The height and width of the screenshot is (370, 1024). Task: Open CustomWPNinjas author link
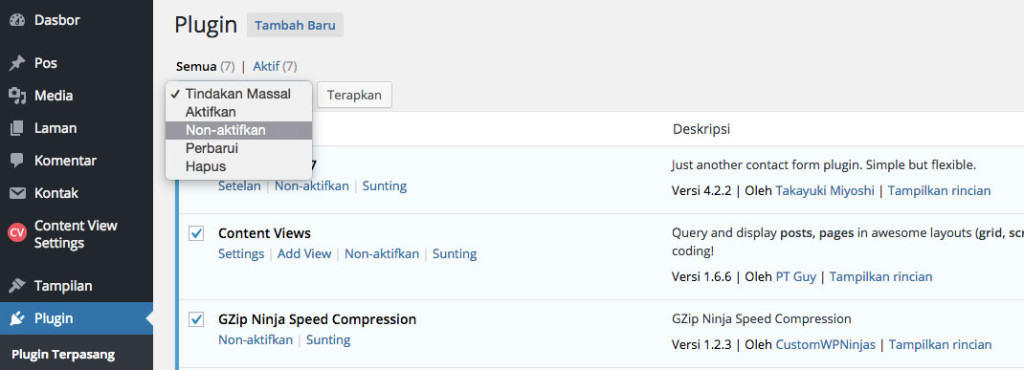825,345
